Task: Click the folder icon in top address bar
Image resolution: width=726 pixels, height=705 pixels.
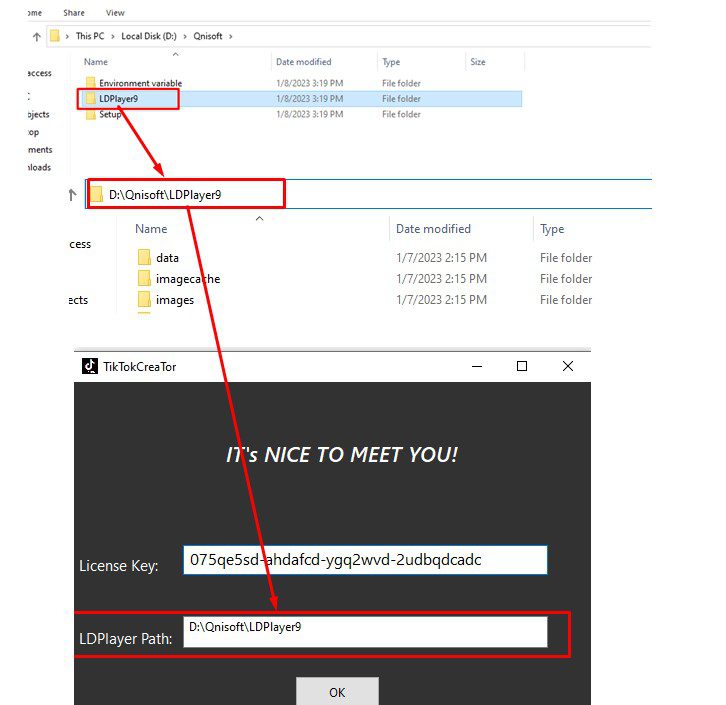Action: [x=55, y=36]
